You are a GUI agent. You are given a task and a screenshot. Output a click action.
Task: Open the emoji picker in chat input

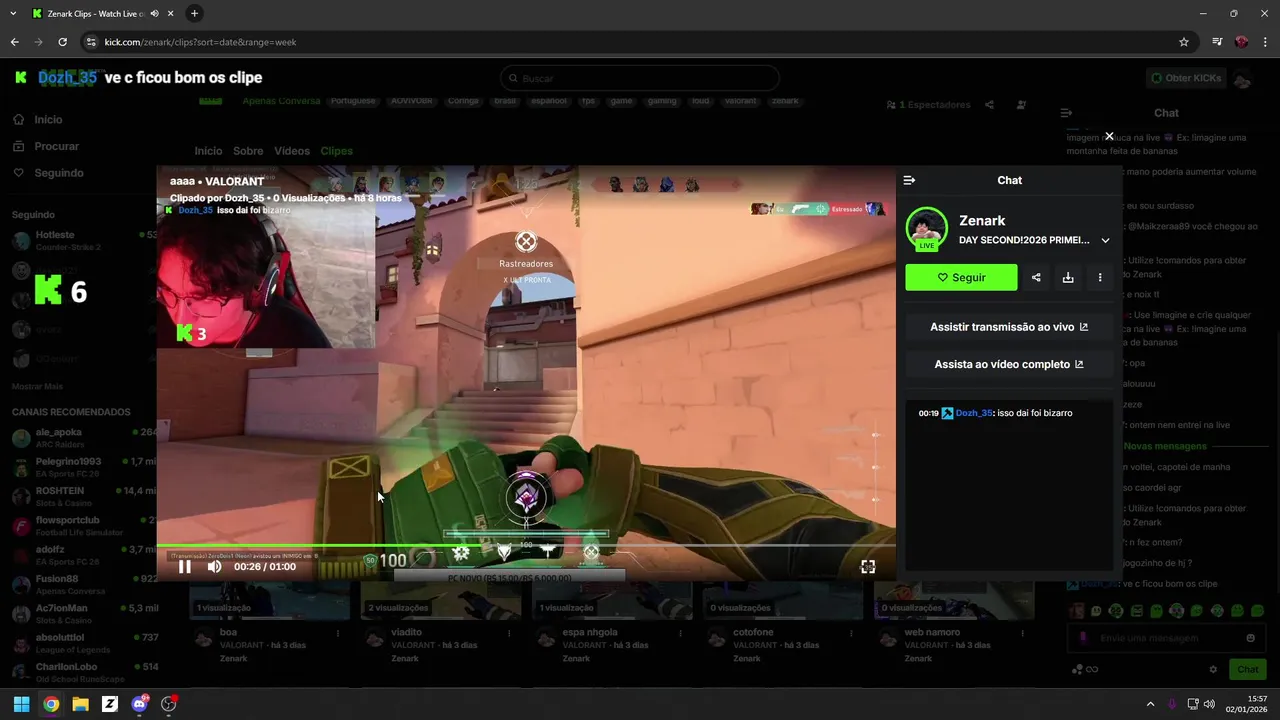click(x=1250, y=638)
